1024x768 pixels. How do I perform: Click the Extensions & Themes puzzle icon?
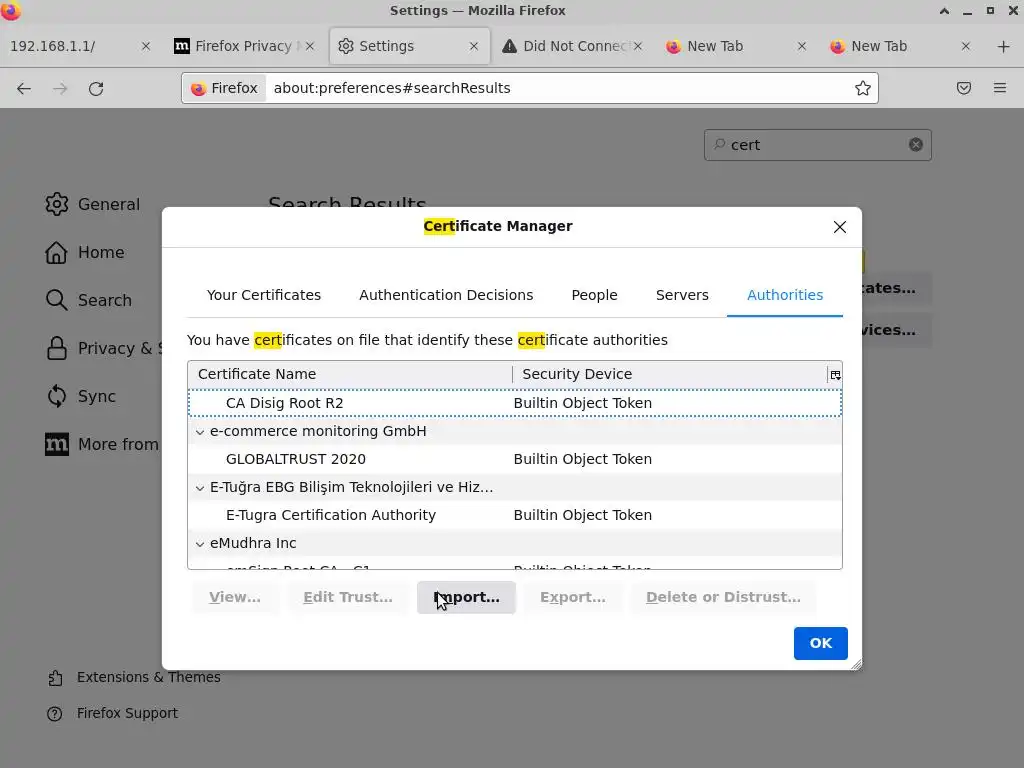pyautogui.click(x=56, y=678)
